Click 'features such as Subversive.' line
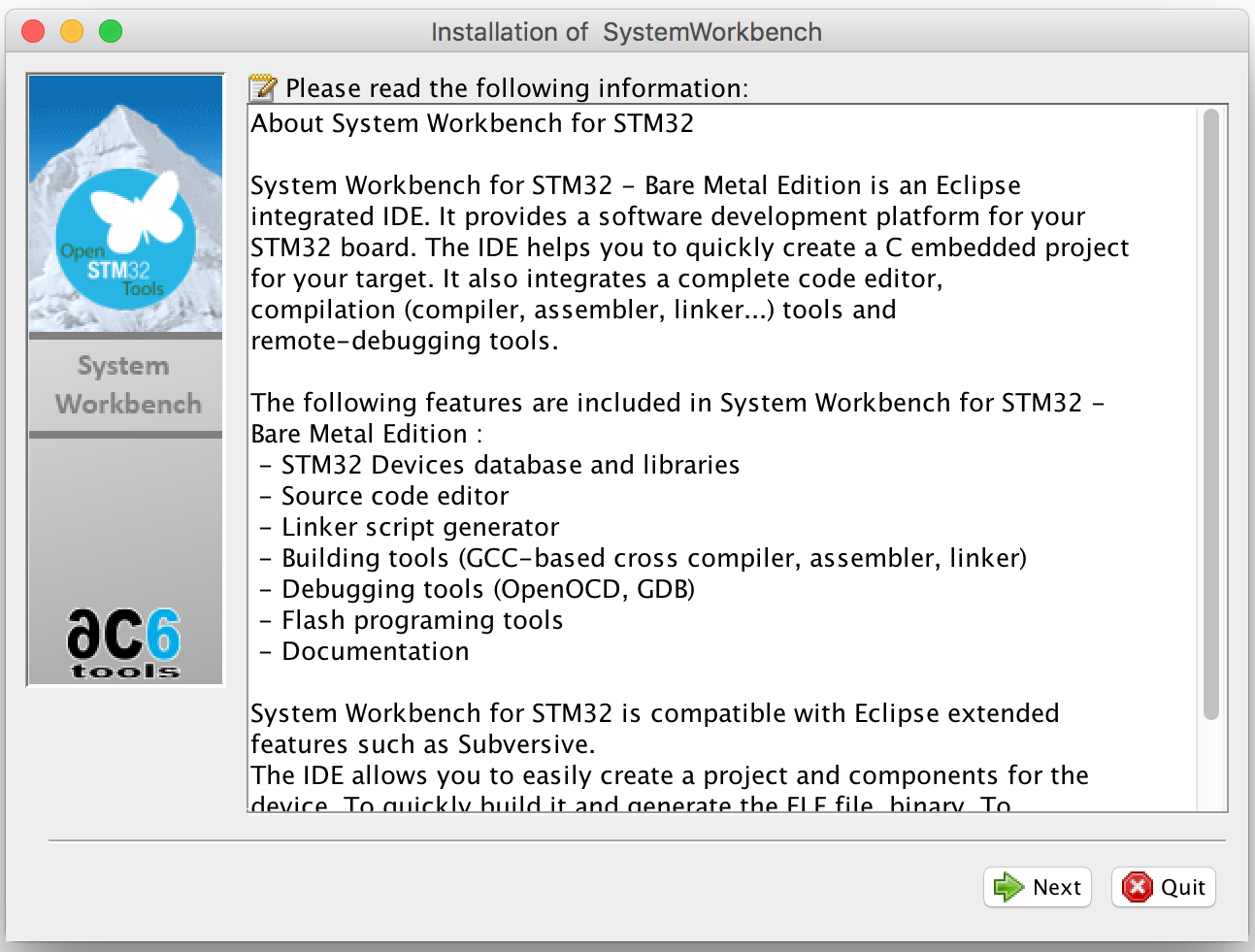 tap(423, 744)
